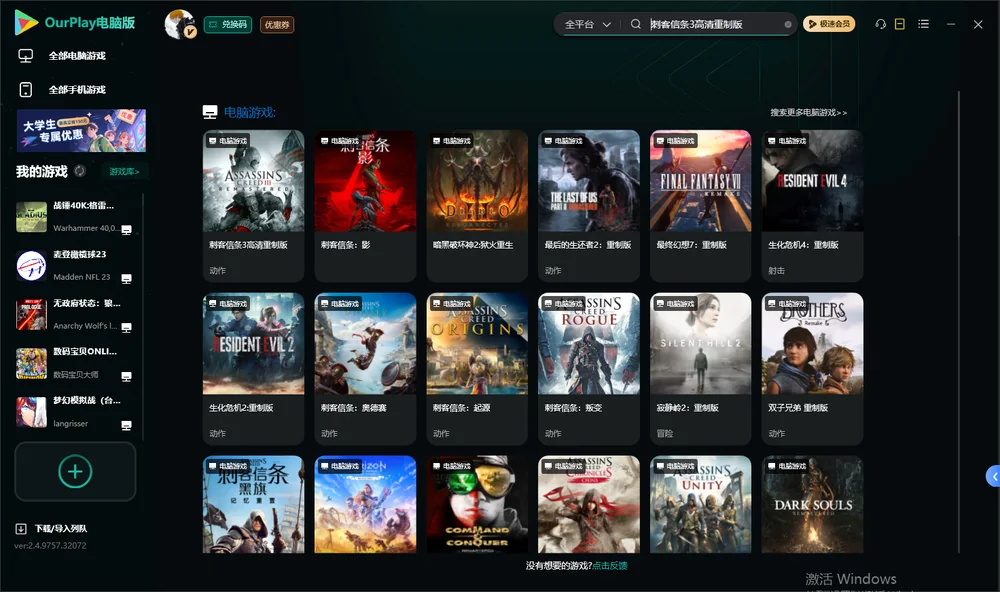Open 寂静岭2: 重制版 game card
1000x592 pixels.
(x=701, y=369)
